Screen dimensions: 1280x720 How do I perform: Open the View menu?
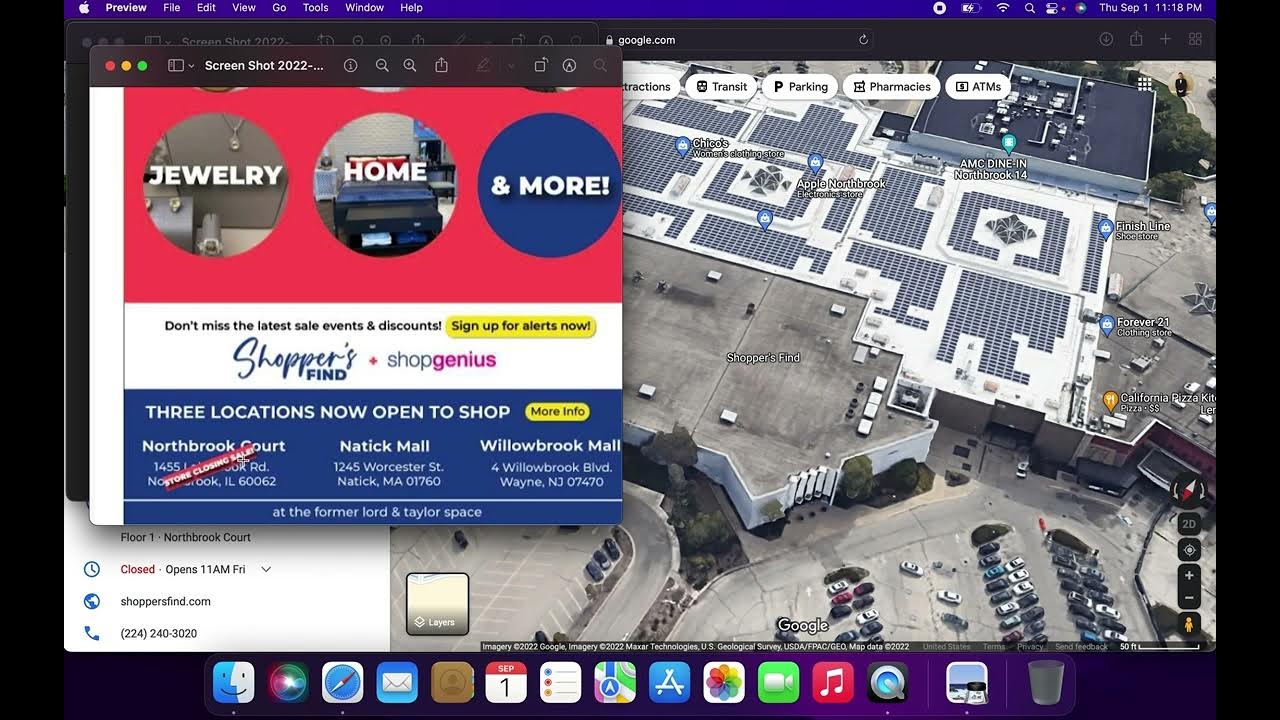point(244,7)
